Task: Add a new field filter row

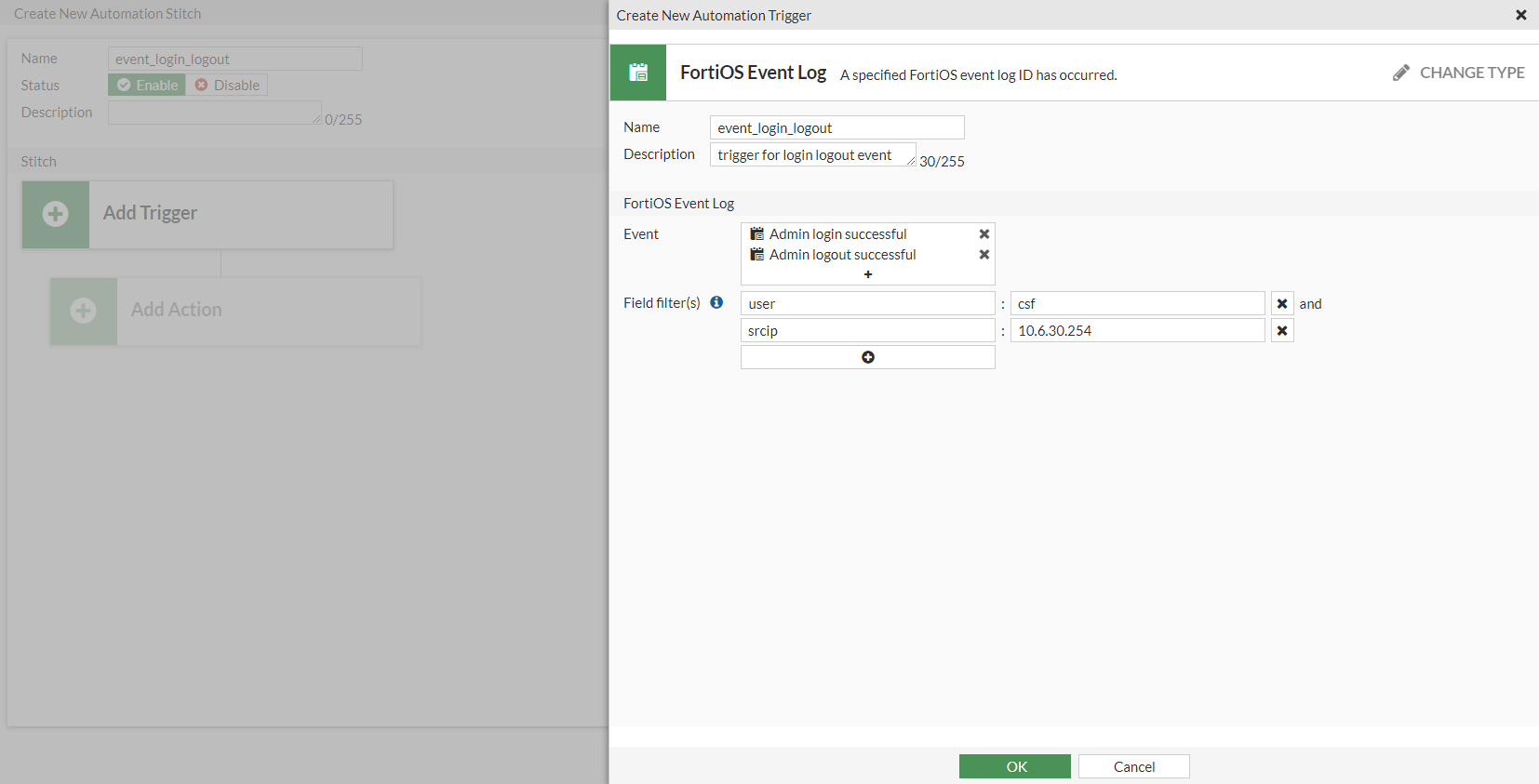Action: 867,357
